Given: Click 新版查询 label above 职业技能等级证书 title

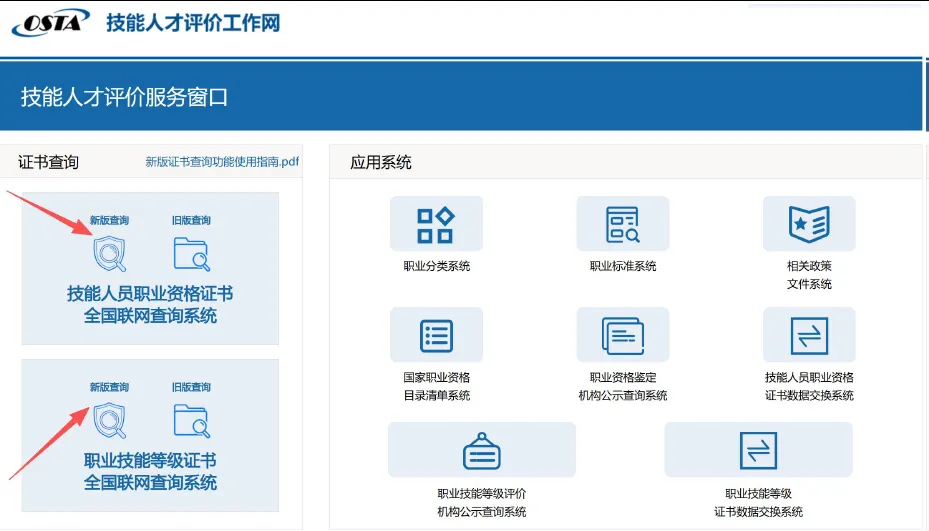Looking at the screenshot, I should pos(110,387).
